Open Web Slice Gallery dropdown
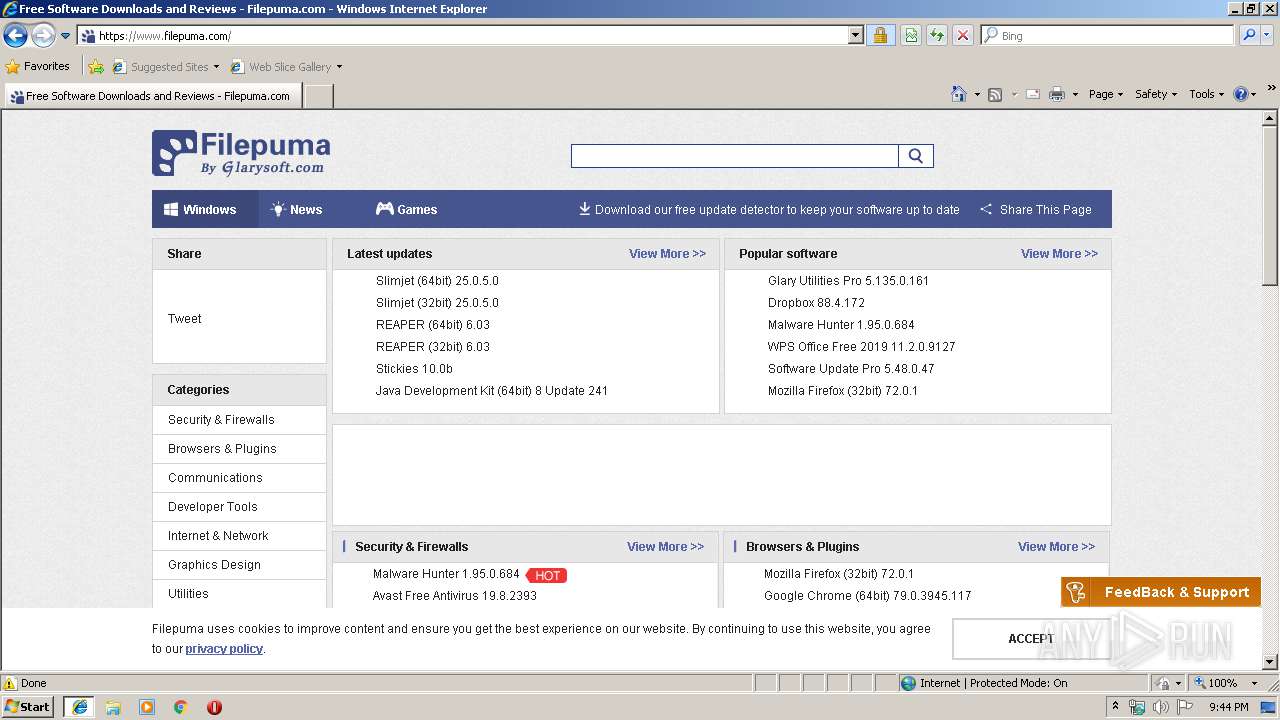The height and width of the screenshot is (720, 1280). (287, 67)
